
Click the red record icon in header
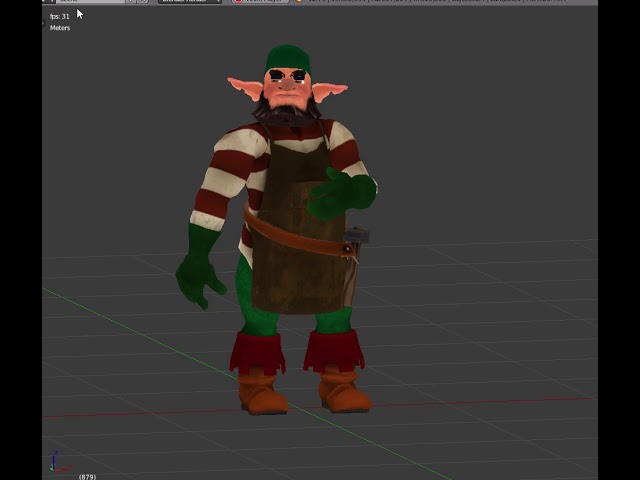[238, 1]
